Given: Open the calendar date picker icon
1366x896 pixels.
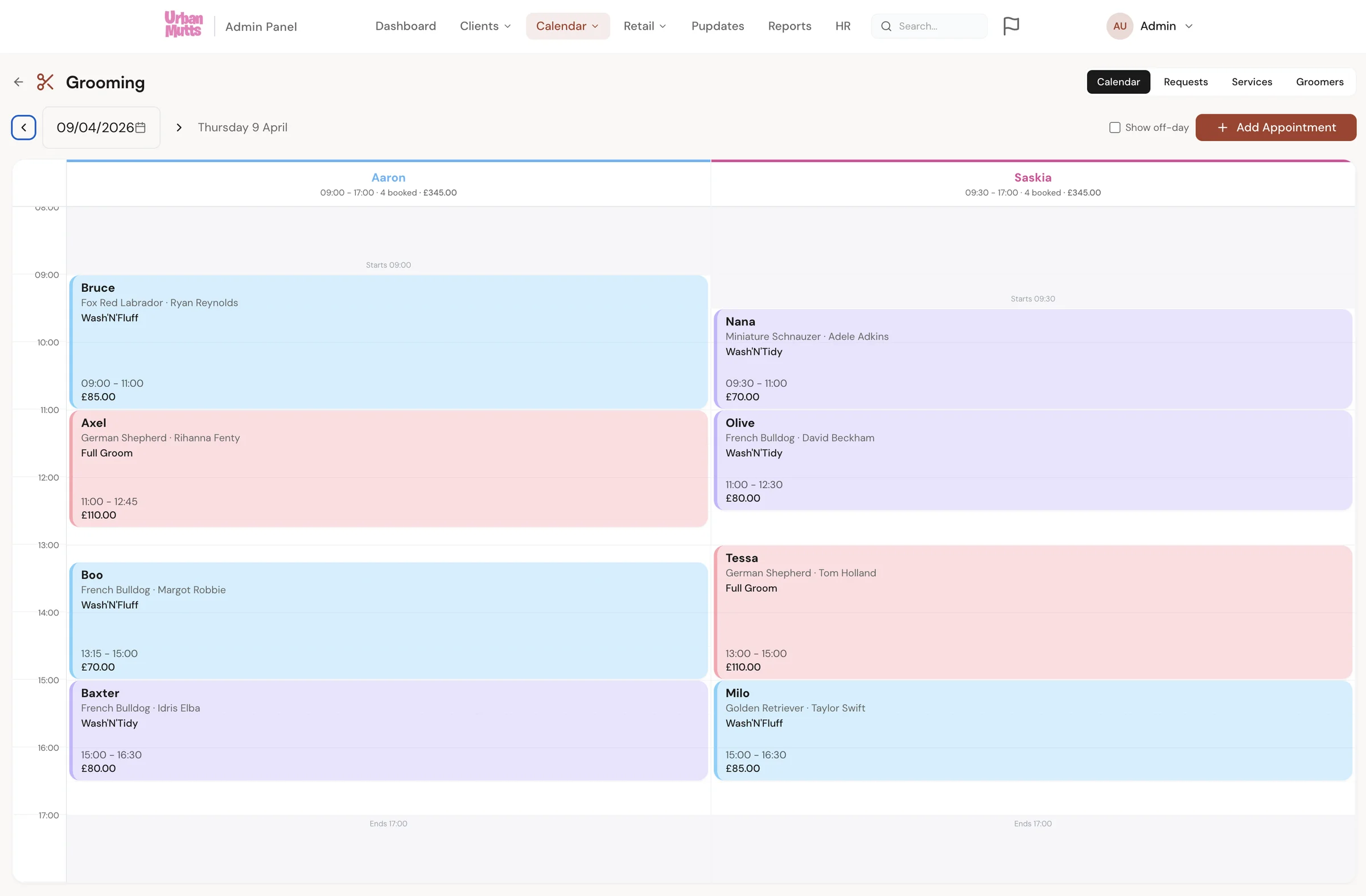Looking at the screenshot, I should [x=140, y=127].
